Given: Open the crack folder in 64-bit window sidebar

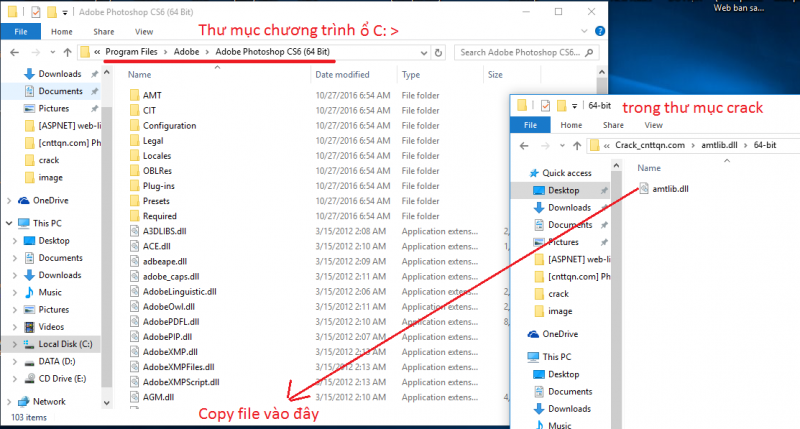Looking at the screenshot, I should (558, 294).
